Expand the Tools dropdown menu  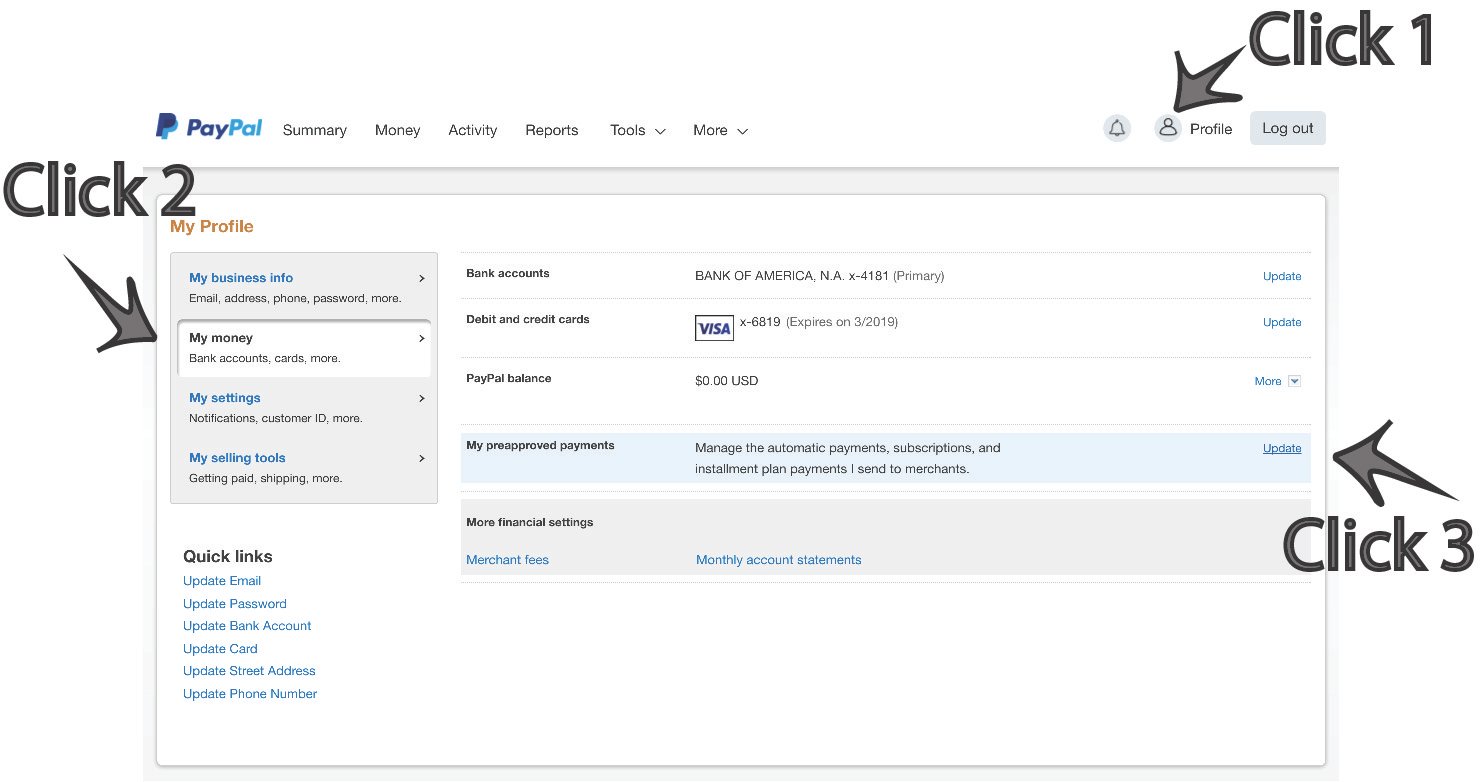[637, 130]
